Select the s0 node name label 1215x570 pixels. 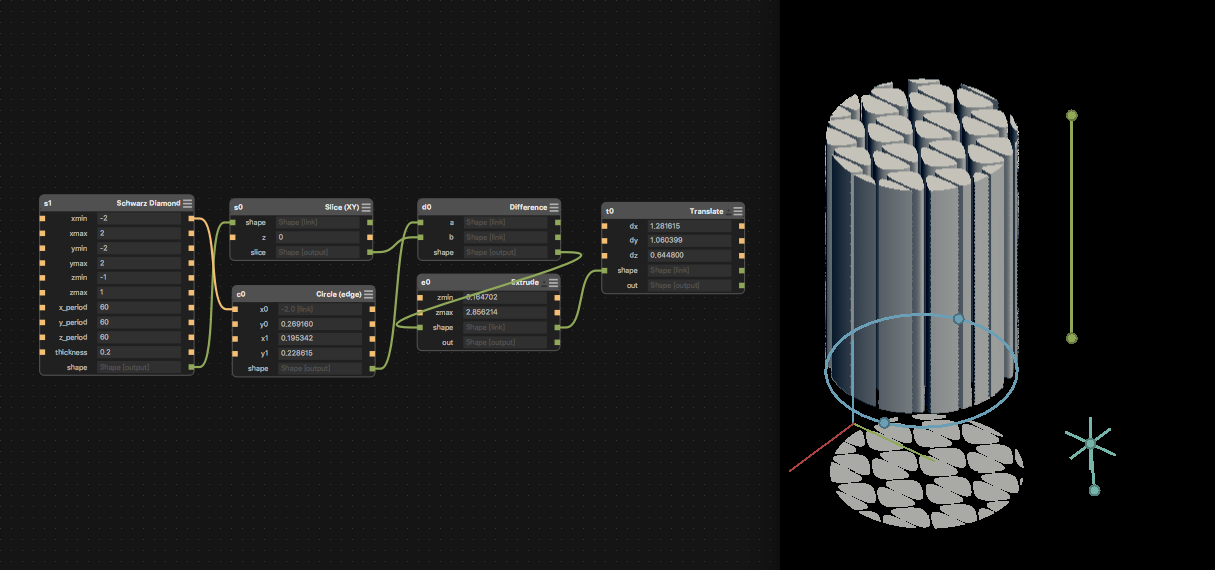(238, 207)
